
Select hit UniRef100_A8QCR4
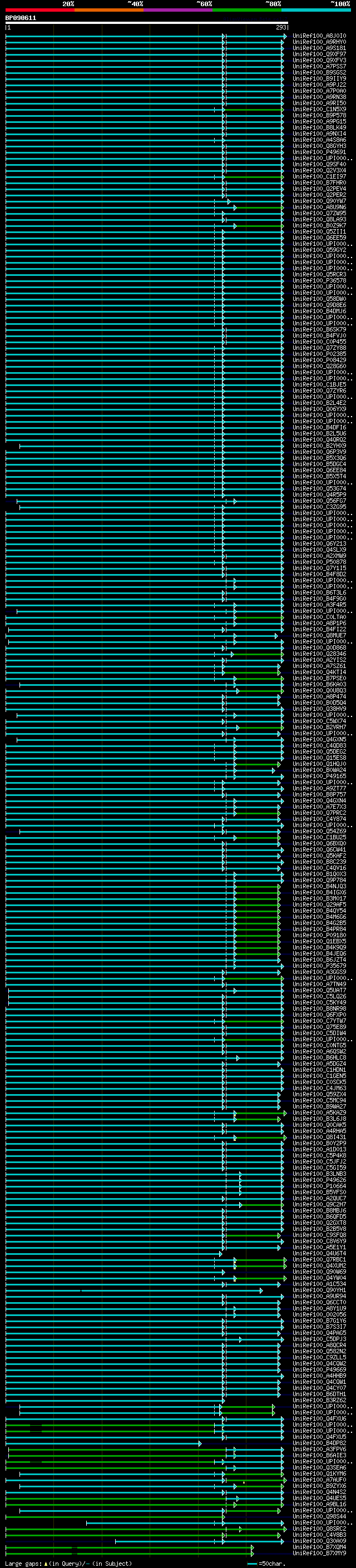coord(319,1345)
